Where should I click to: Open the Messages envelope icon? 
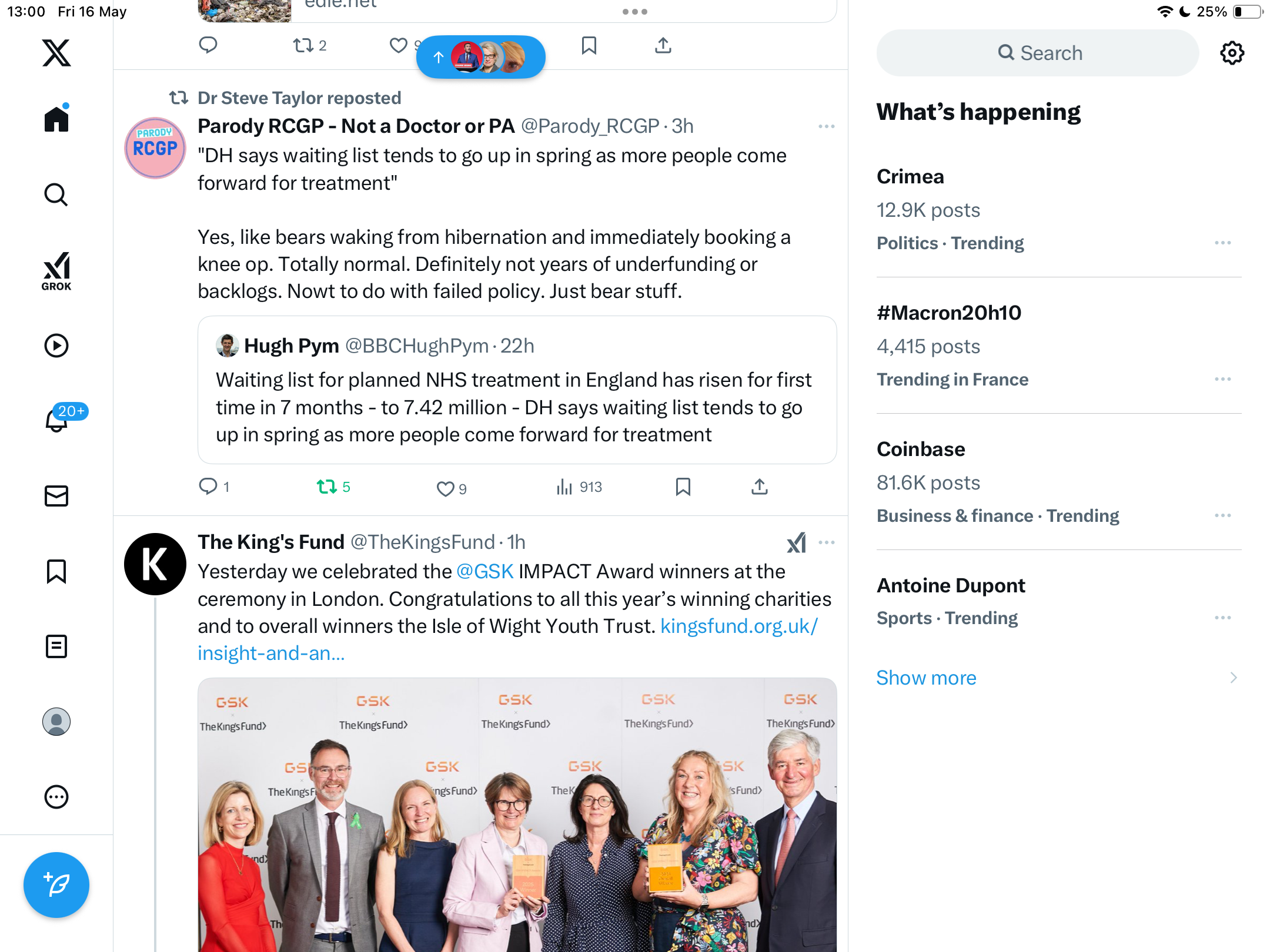pyautogui.click(x=56, y=496)
